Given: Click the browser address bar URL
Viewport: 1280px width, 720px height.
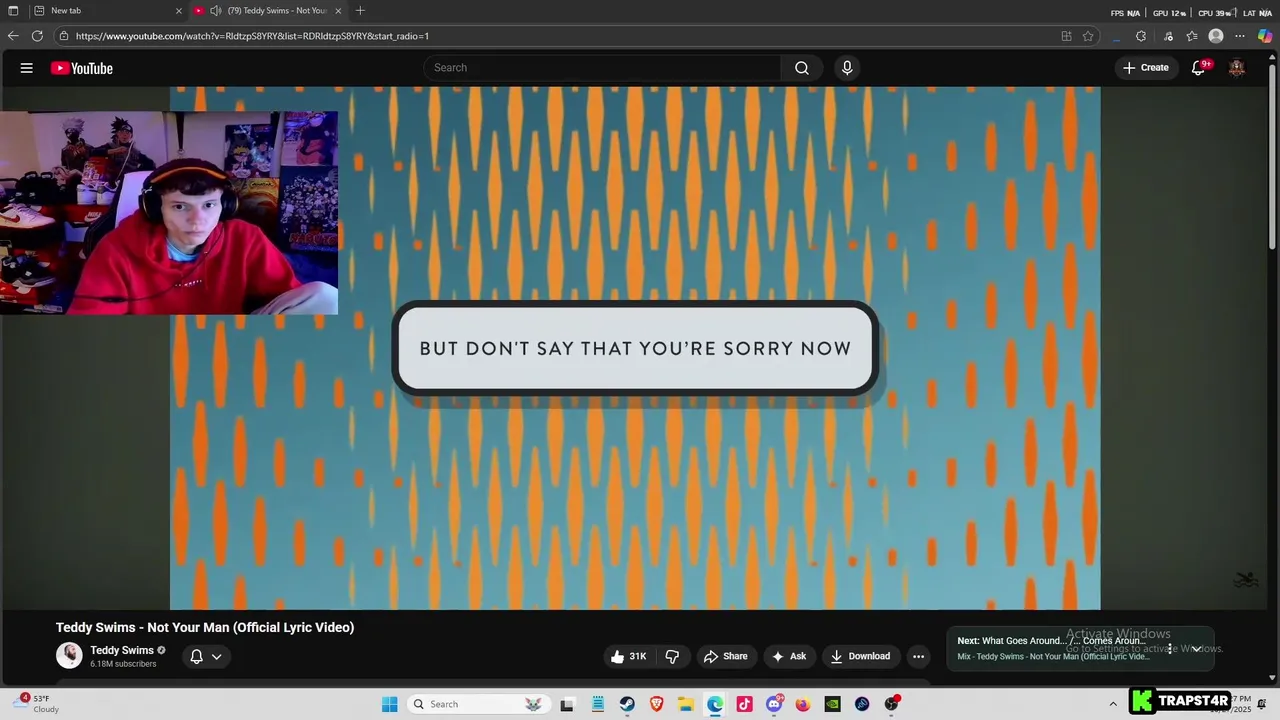Looking at the screenshot, I should 252,36.
